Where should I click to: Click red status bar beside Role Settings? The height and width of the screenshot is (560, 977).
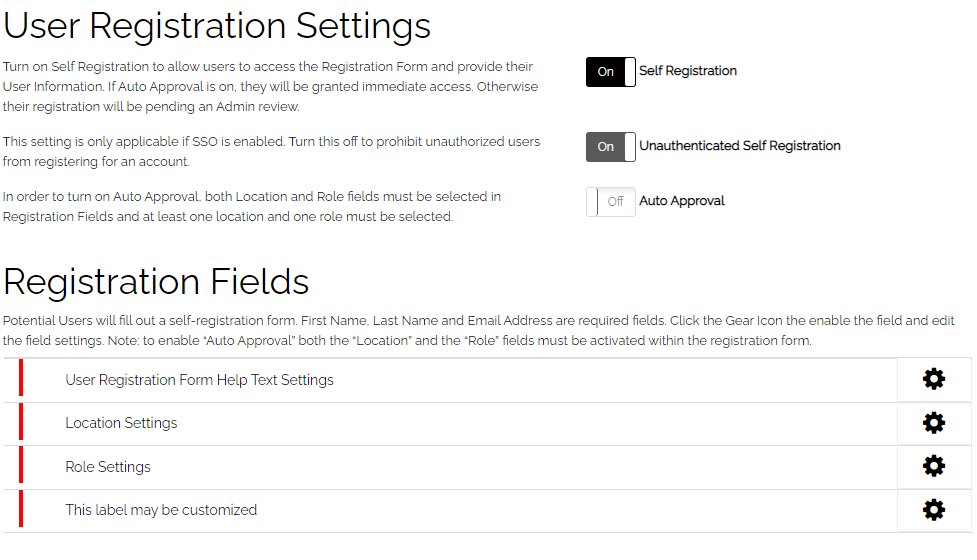pyautogui.click(x=21, y=464)
